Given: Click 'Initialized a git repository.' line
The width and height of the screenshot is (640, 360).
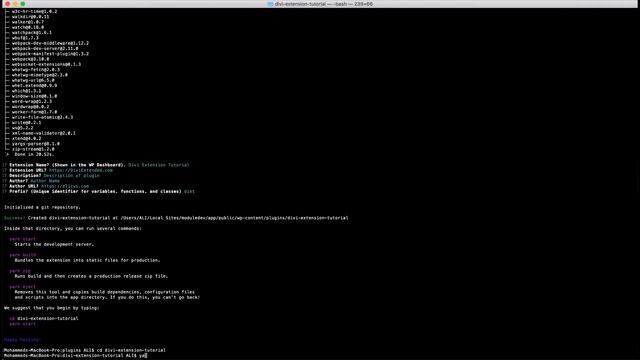Looking at the screenshot, I should point(42,208).
